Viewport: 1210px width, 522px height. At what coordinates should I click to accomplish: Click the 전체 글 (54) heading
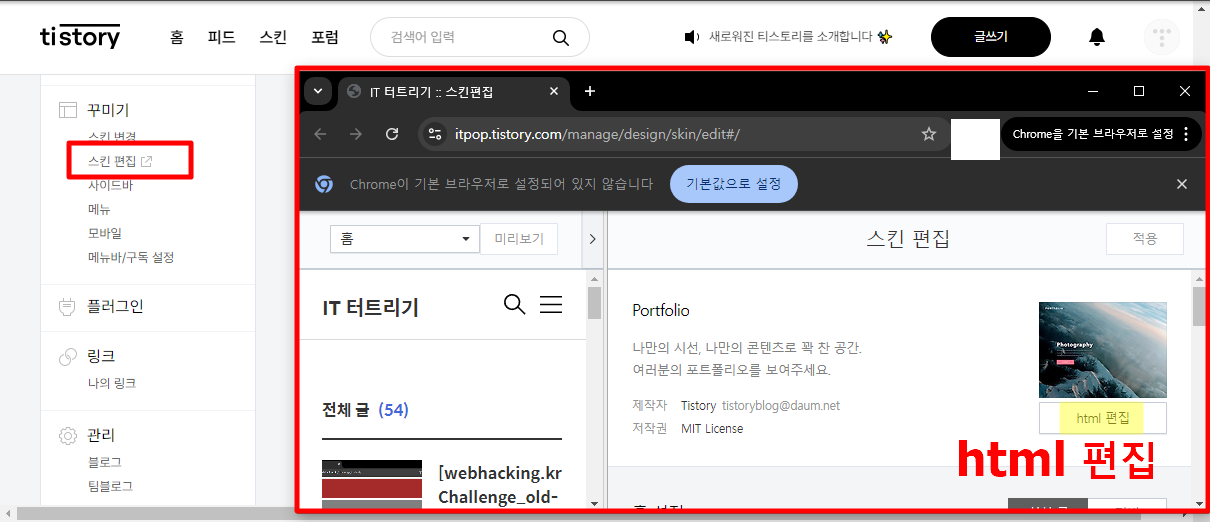(365, 410)
